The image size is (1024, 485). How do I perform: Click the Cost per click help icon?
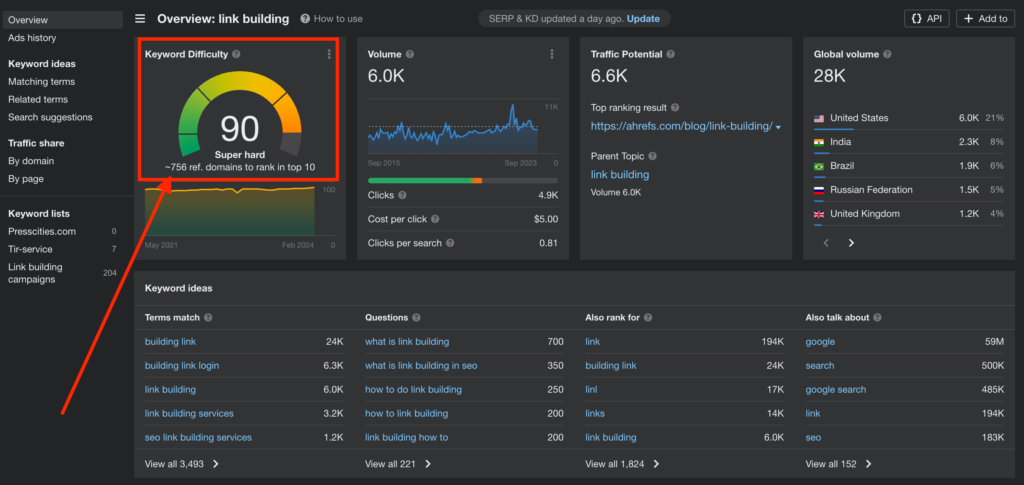point(435,219)
